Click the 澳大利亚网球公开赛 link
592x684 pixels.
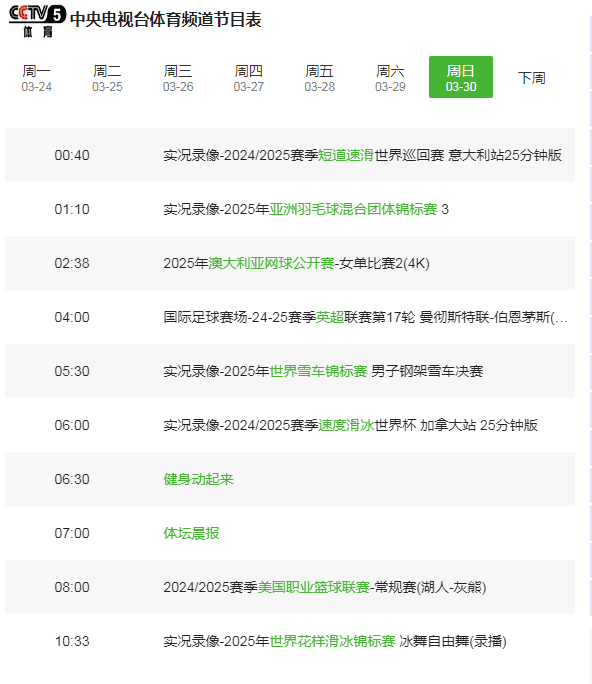point(271,263)
